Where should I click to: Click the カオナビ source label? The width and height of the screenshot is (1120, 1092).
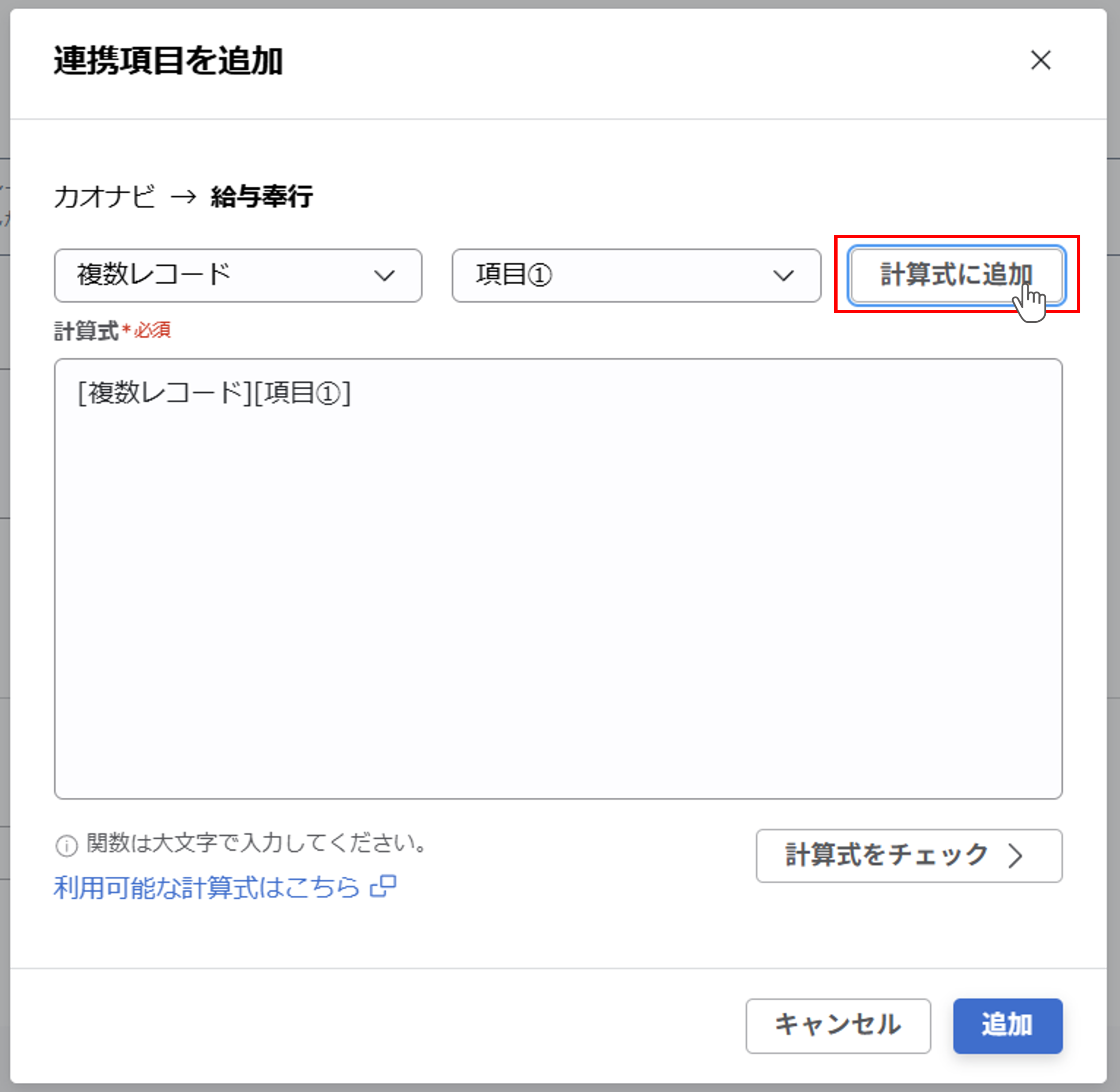coord(105,197)
